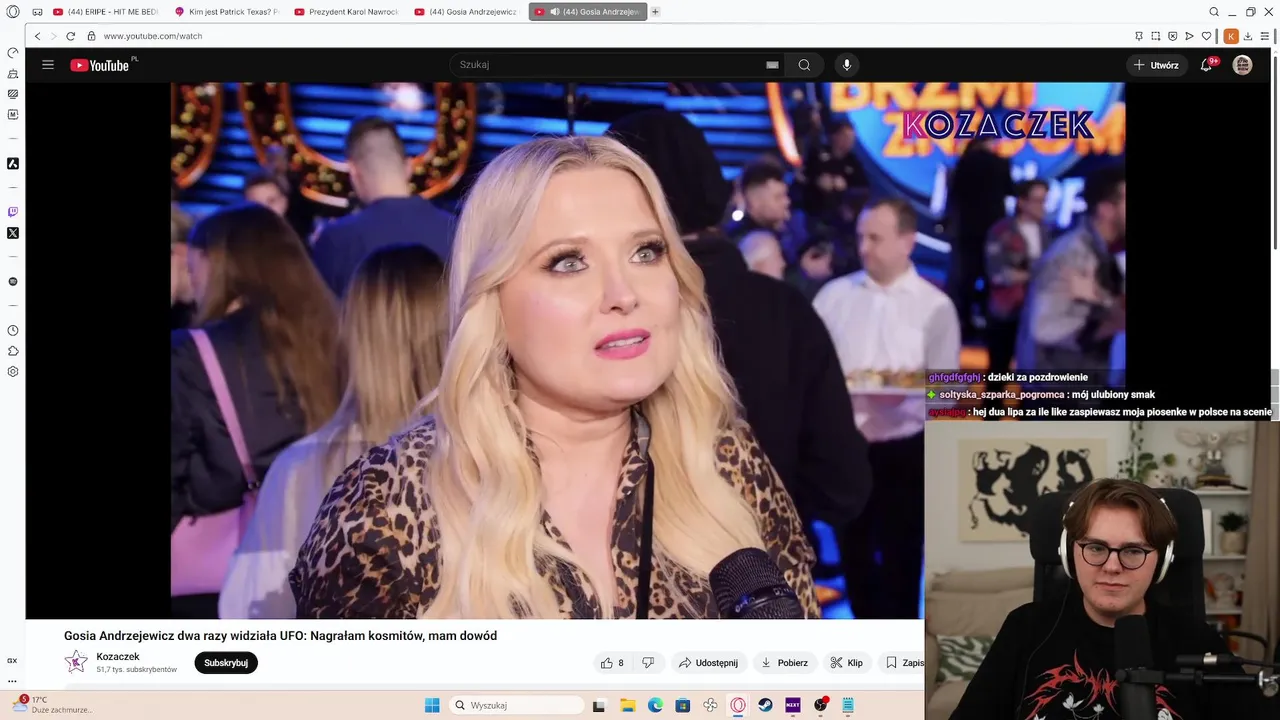The width and height of the screenshot is (1280, 720).
Task: Like the video with thumbs up
Action: tap(612, 663)
